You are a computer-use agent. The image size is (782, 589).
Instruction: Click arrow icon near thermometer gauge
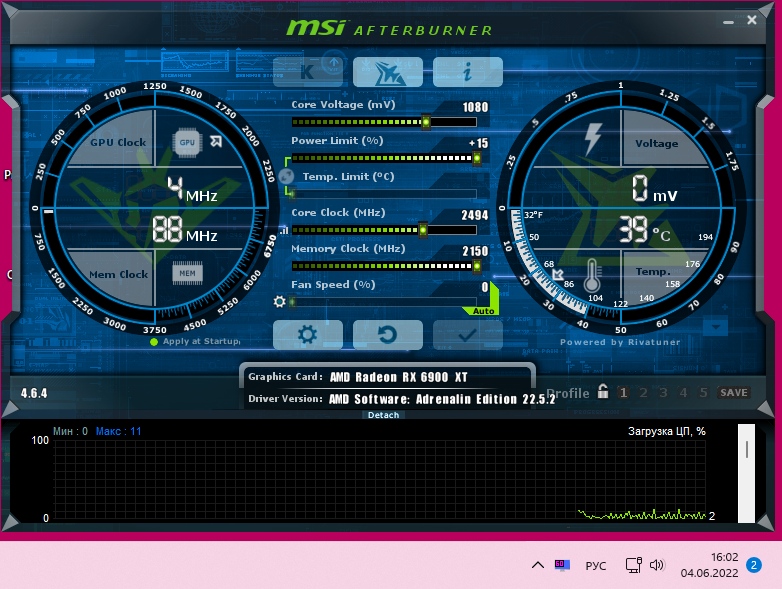(558, 274)
